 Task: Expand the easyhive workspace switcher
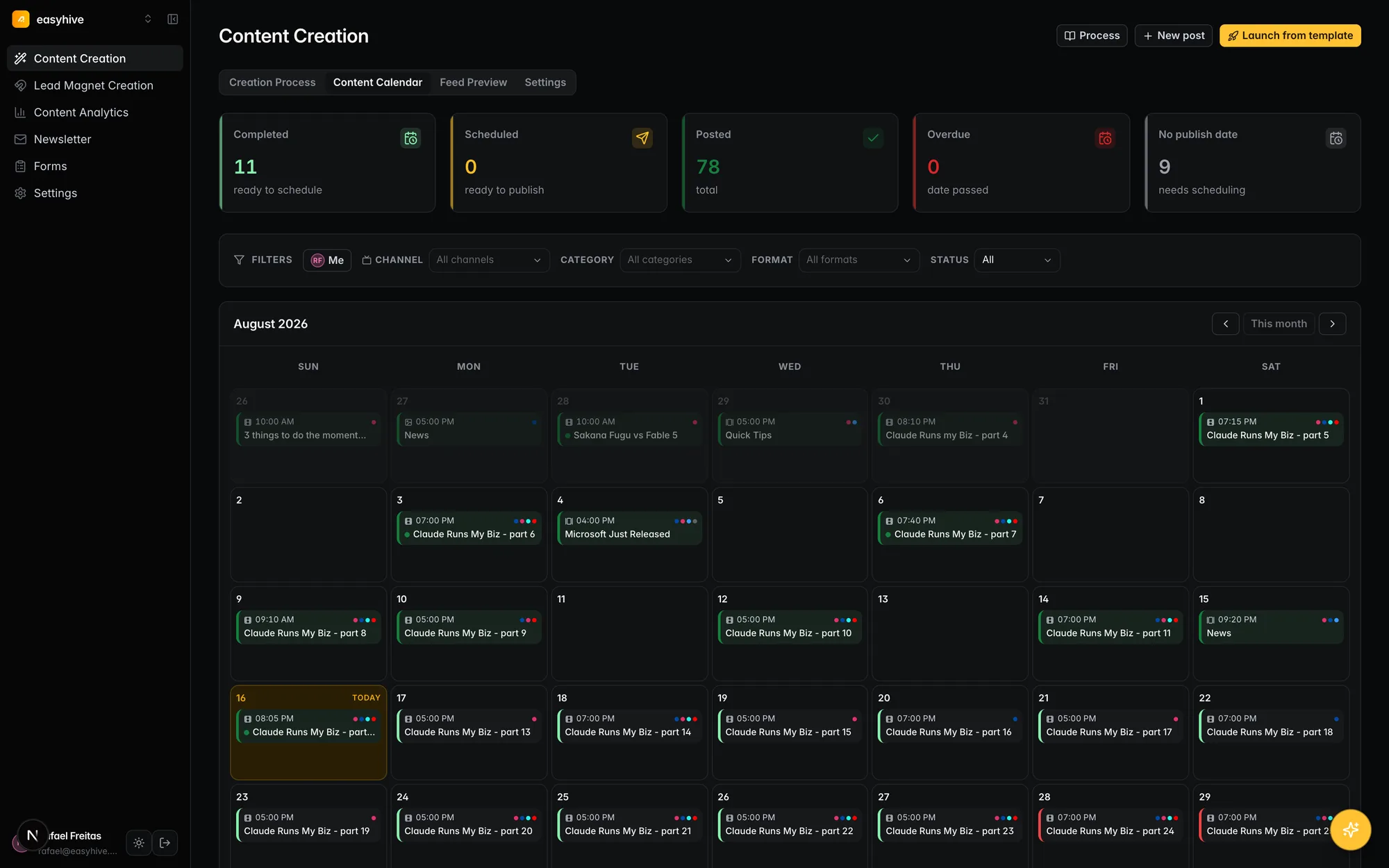tap(148, 19)
